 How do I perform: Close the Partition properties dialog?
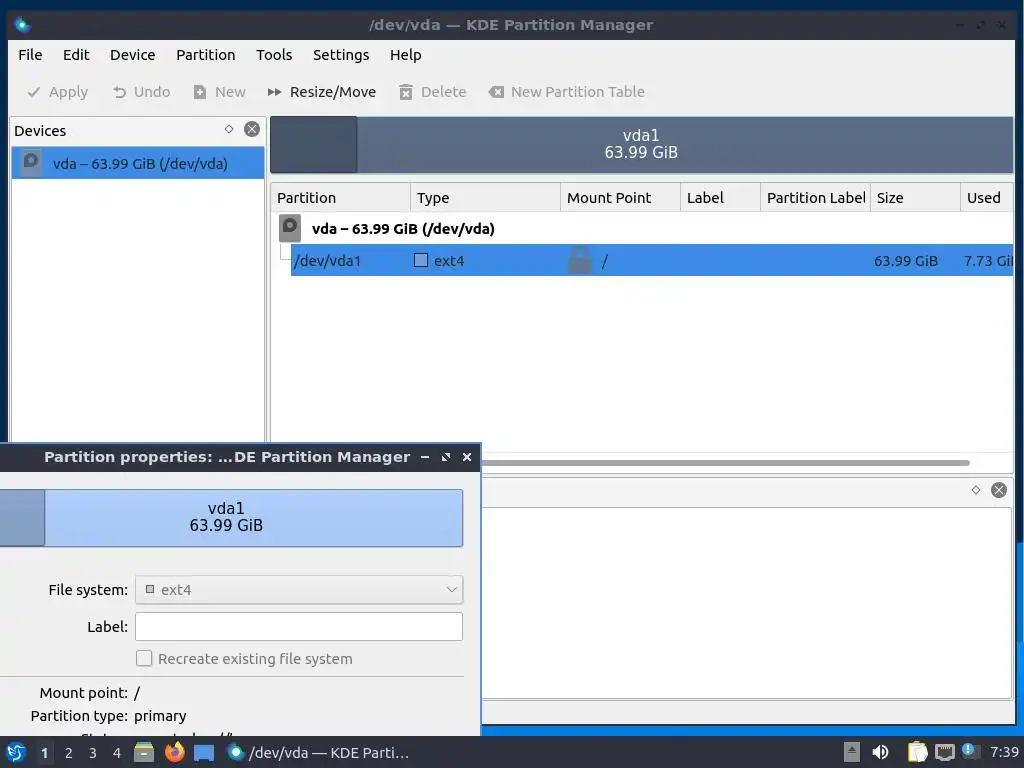pyautogui.click(x=467, y=457)
